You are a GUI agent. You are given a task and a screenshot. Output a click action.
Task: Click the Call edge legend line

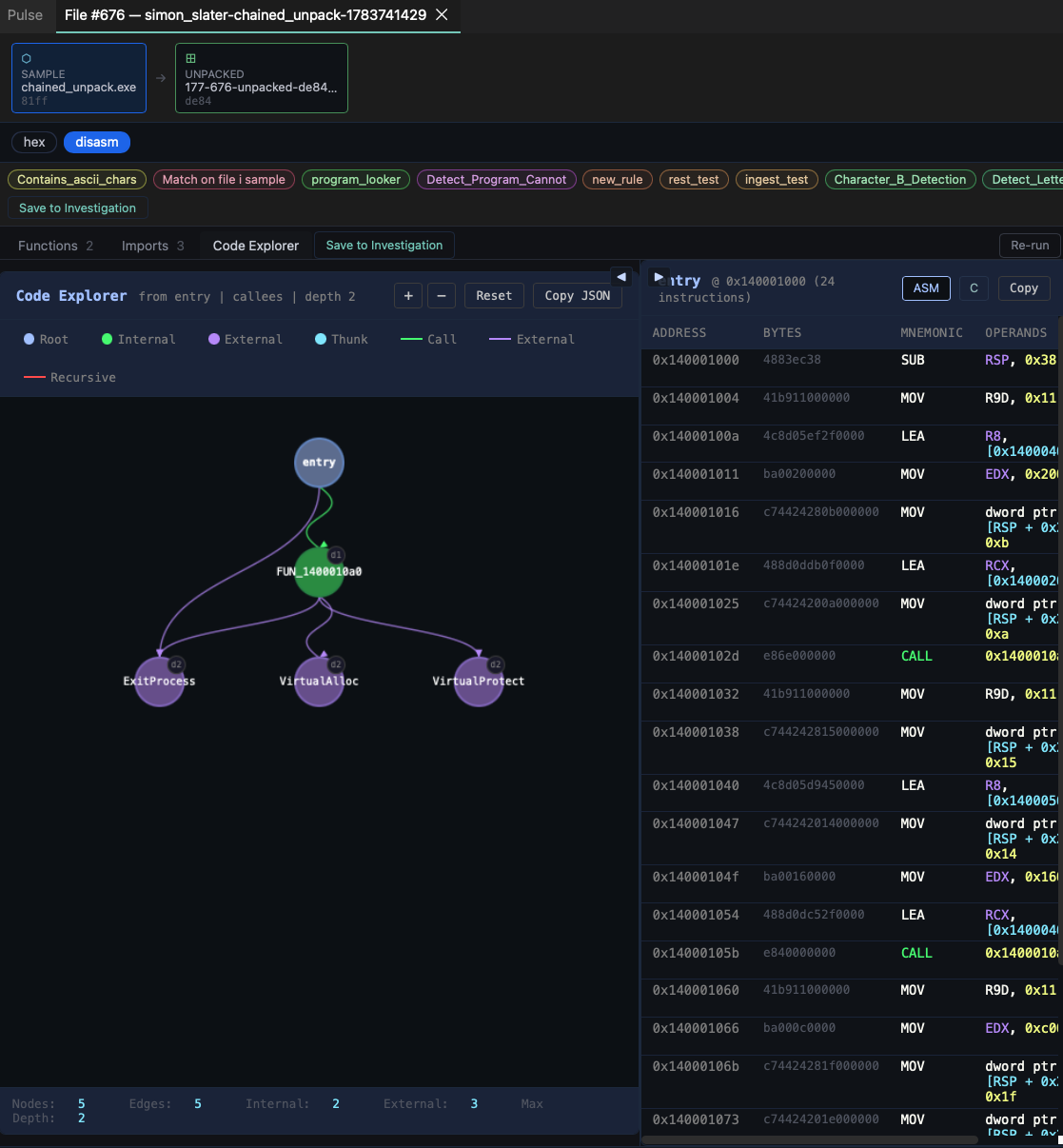point(411,339)
